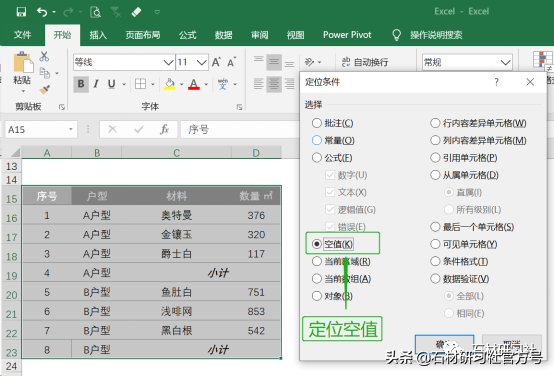Apply the yellow fill color
This screenshot has height=376, width=554.
(170, 84)
